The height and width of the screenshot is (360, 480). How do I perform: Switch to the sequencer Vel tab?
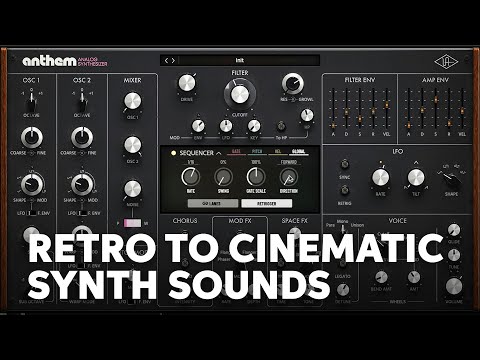pos(277,152)
